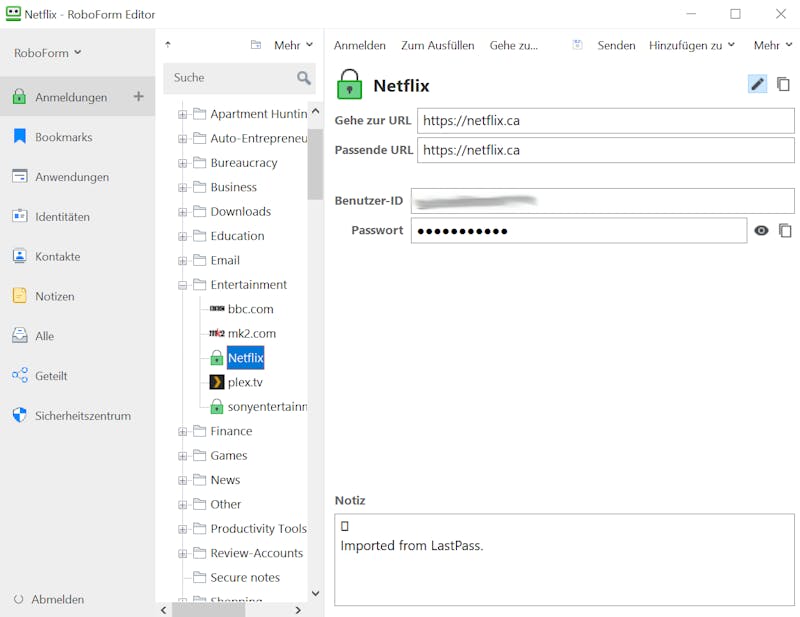Click Anmelden in the toolbar
The width and height of the screenshot is (800, 617).
click(x=360, y=45)
